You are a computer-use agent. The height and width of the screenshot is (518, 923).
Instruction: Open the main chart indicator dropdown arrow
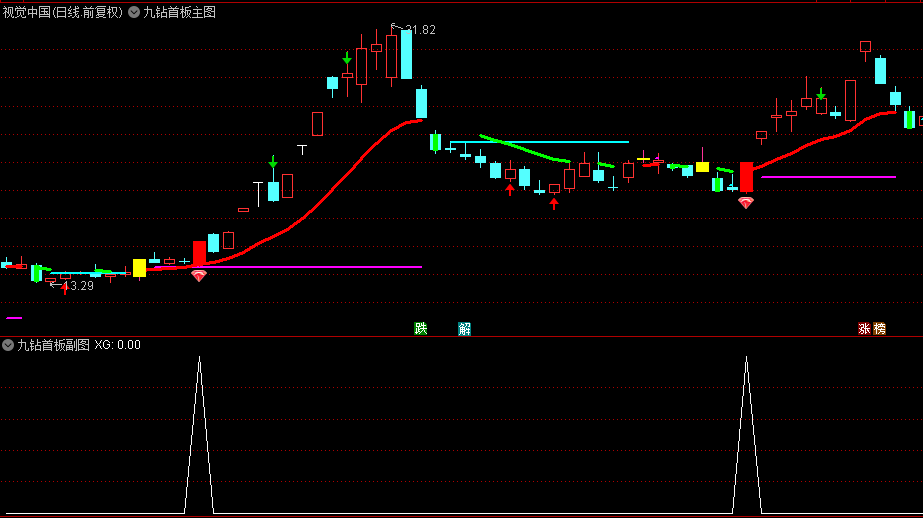[x=134, y=12]
